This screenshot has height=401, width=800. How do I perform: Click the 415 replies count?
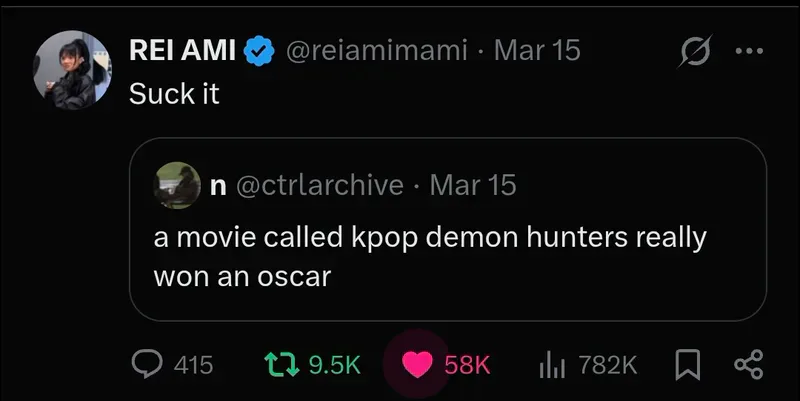pyautogui.click(x=194, y=365)
